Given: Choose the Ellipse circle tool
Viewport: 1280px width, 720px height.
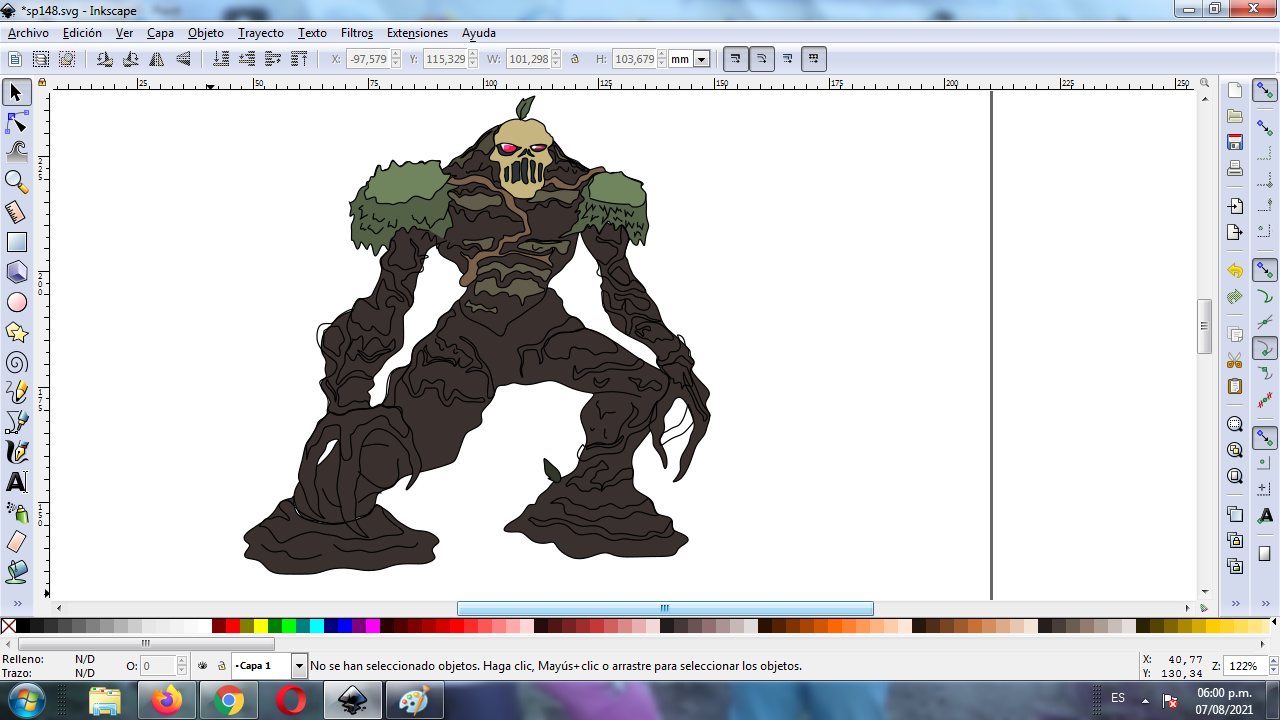Looking at the screenshot, I should [16, 302].
